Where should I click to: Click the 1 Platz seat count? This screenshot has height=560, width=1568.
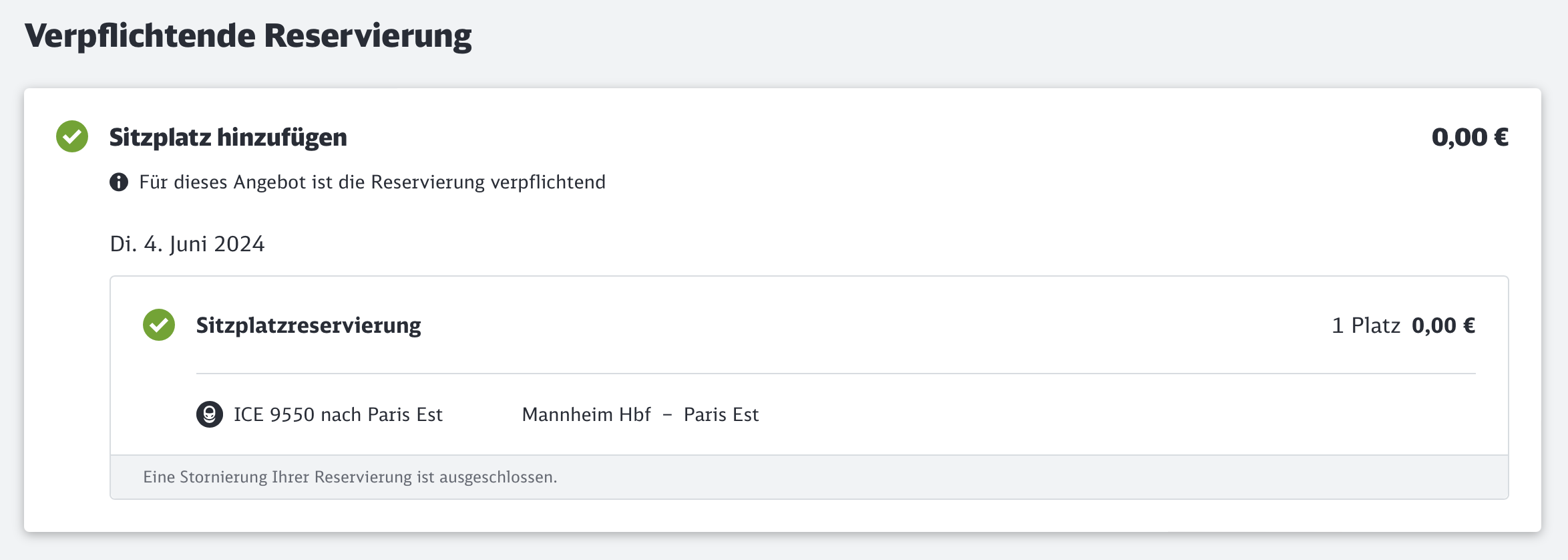(1366, 325)
